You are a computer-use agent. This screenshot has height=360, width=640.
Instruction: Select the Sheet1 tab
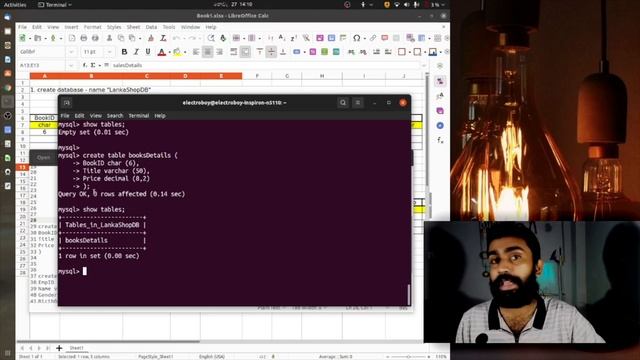click(x=76, y=348)
